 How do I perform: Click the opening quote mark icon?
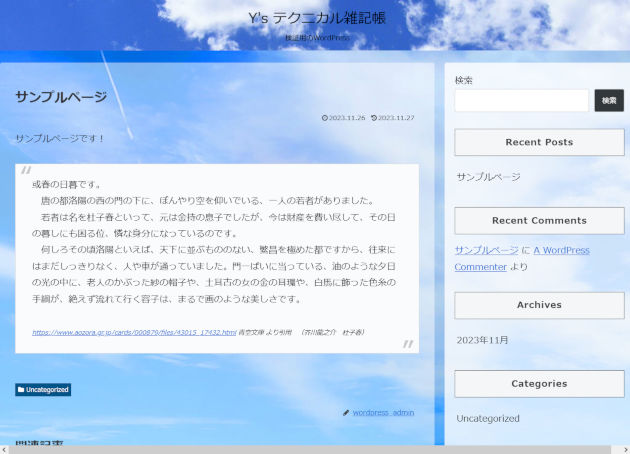tap(27, 171)
